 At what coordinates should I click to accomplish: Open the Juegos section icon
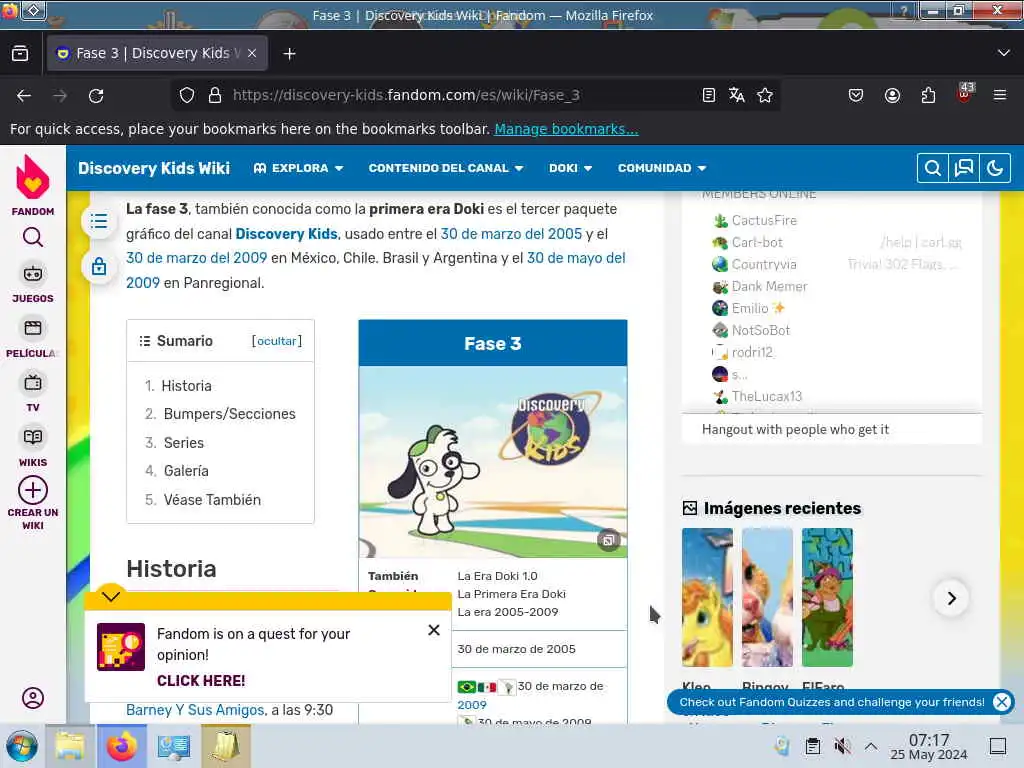pos(33,274)
